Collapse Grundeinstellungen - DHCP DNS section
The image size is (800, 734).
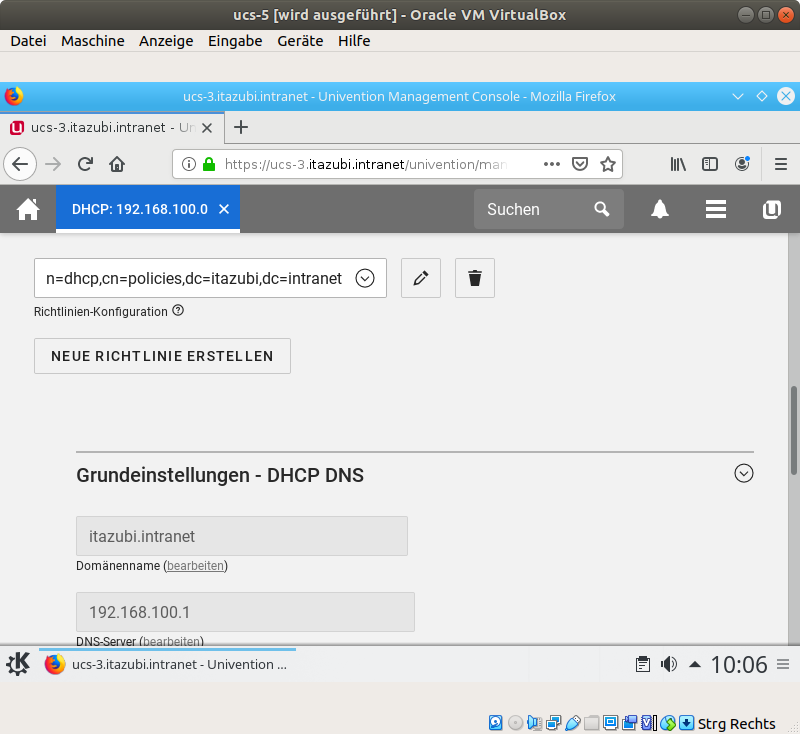[743, 473]
